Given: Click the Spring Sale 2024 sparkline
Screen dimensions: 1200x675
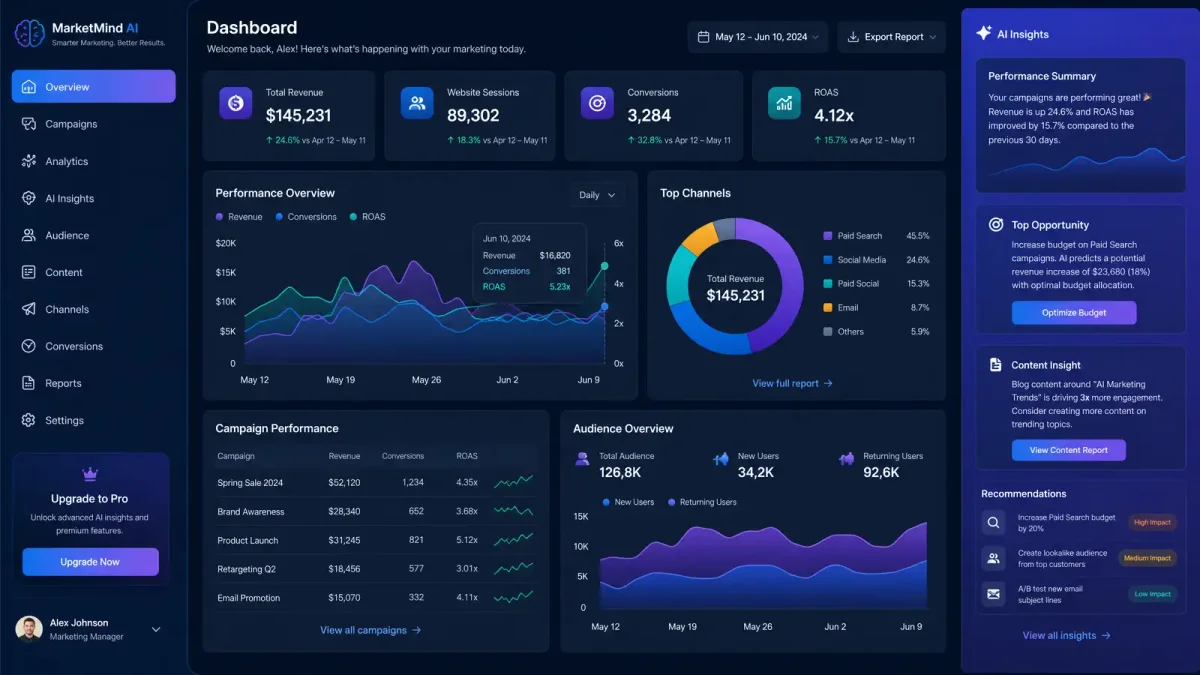Looking at the screenshot, I should (513, 482).
